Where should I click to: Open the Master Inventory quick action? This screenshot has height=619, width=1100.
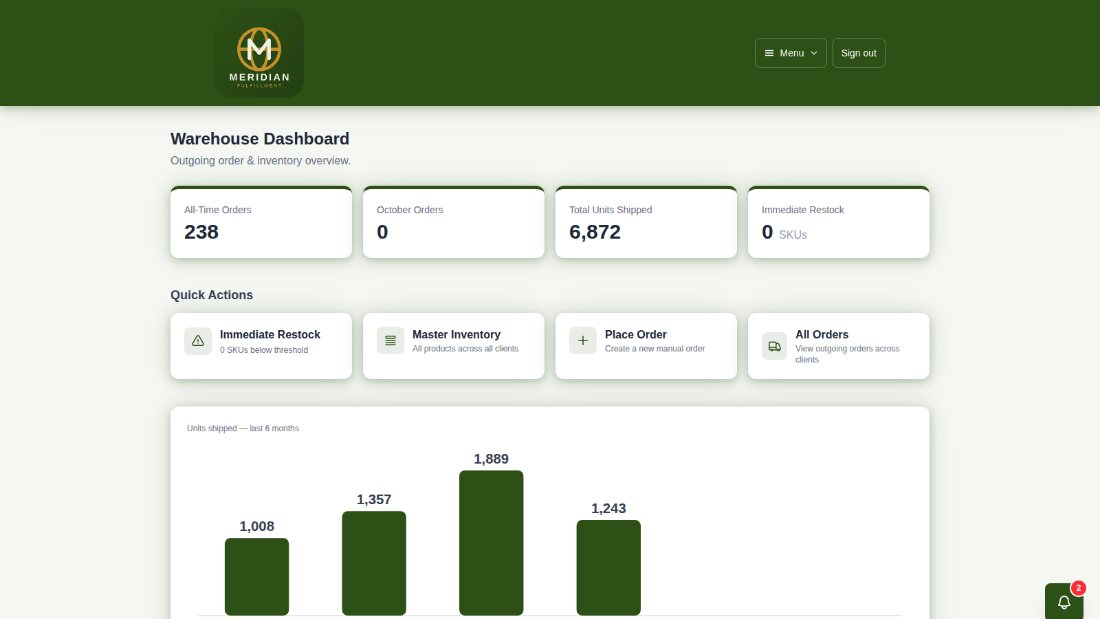pyautogui.click(x=453, y=346)
